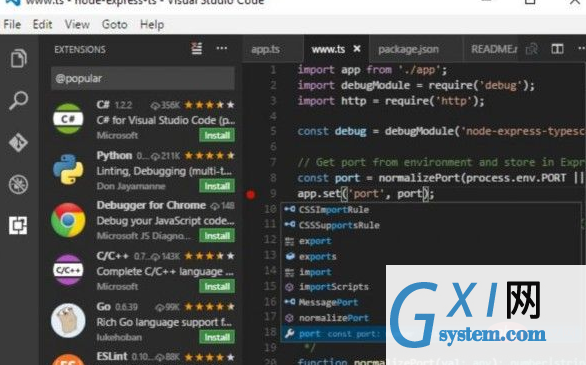
Task: Click 'debugModule' on code line 2
Action: click(x=375, y=85)
